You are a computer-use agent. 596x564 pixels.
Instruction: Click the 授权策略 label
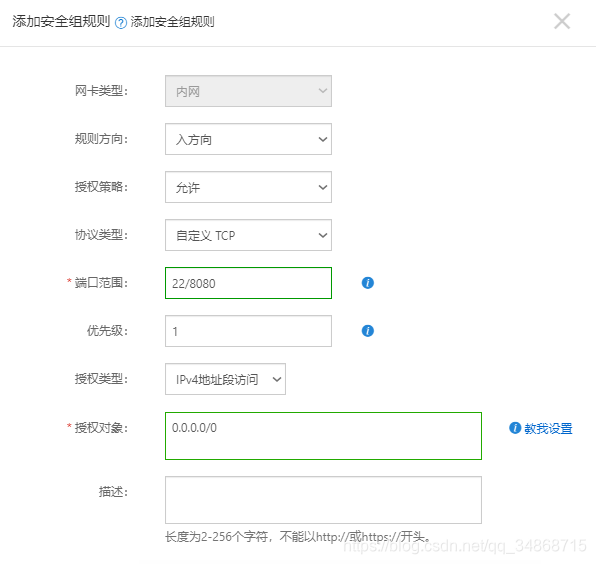(x=101, y=187)
